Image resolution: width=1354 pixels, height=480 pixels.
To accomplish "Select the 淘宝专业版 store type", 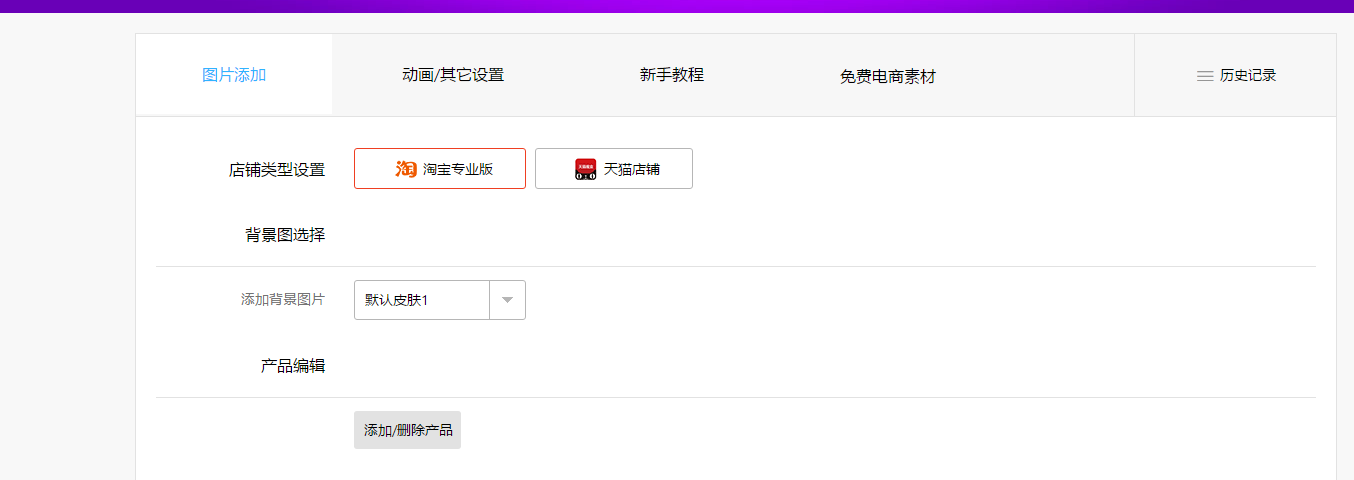I will (440, 168).
